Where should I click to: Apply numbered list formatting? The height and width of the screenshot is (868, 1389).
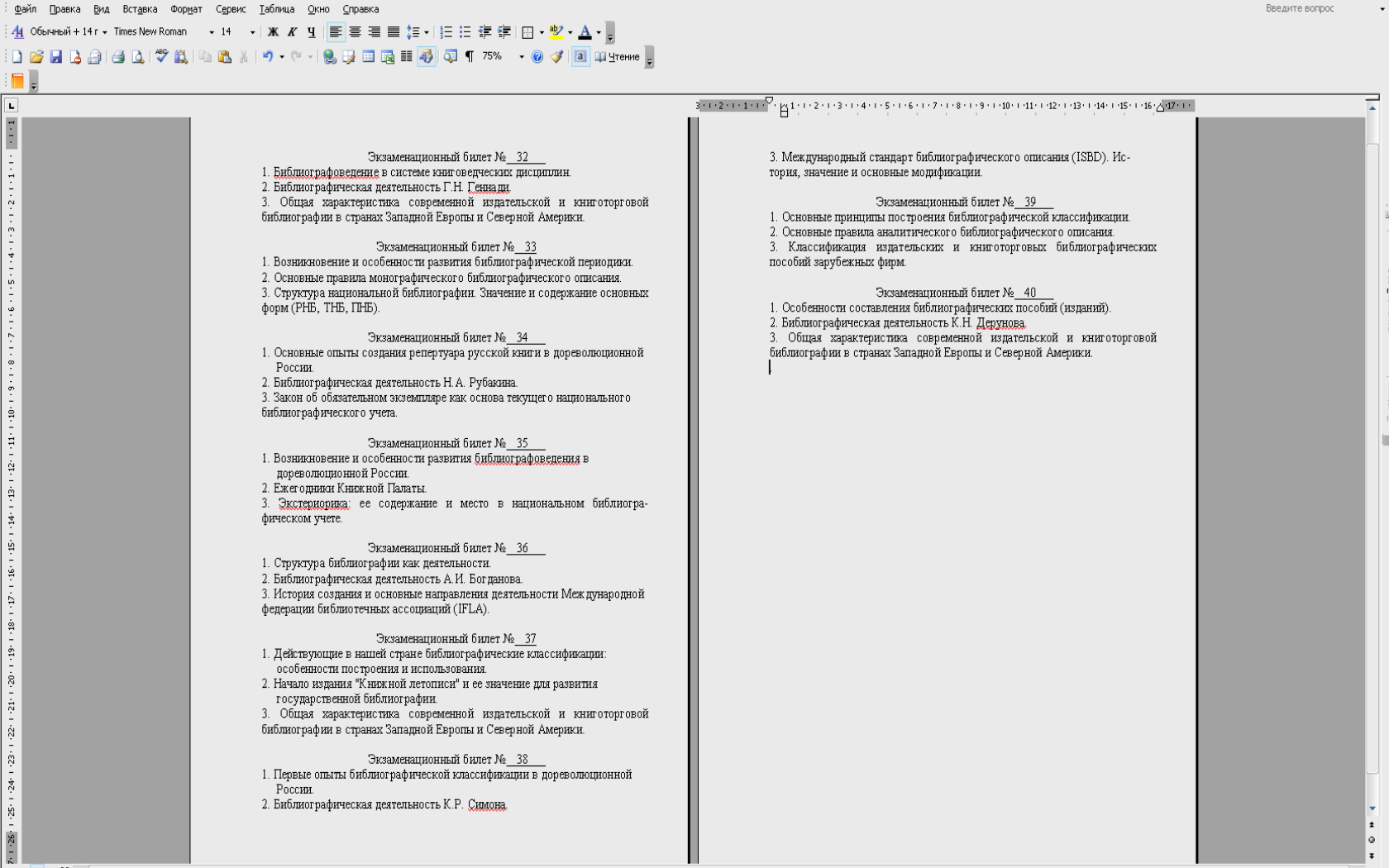coord(446,32)
